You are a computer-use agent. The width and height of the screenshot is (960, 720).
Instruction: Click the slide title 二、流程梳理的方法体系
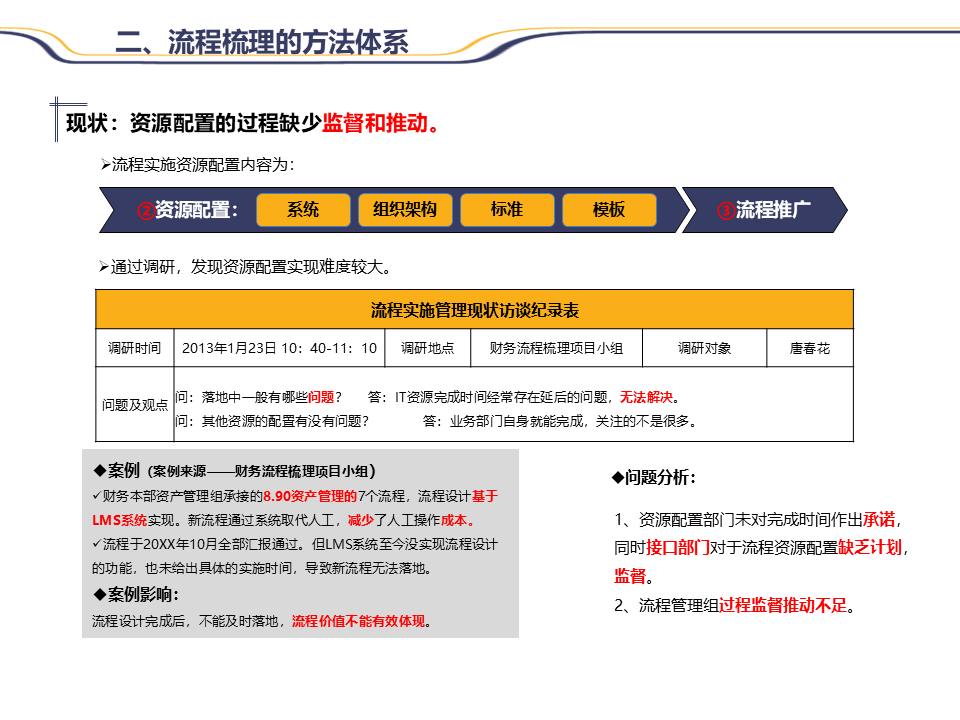click(x=262, y=42)
